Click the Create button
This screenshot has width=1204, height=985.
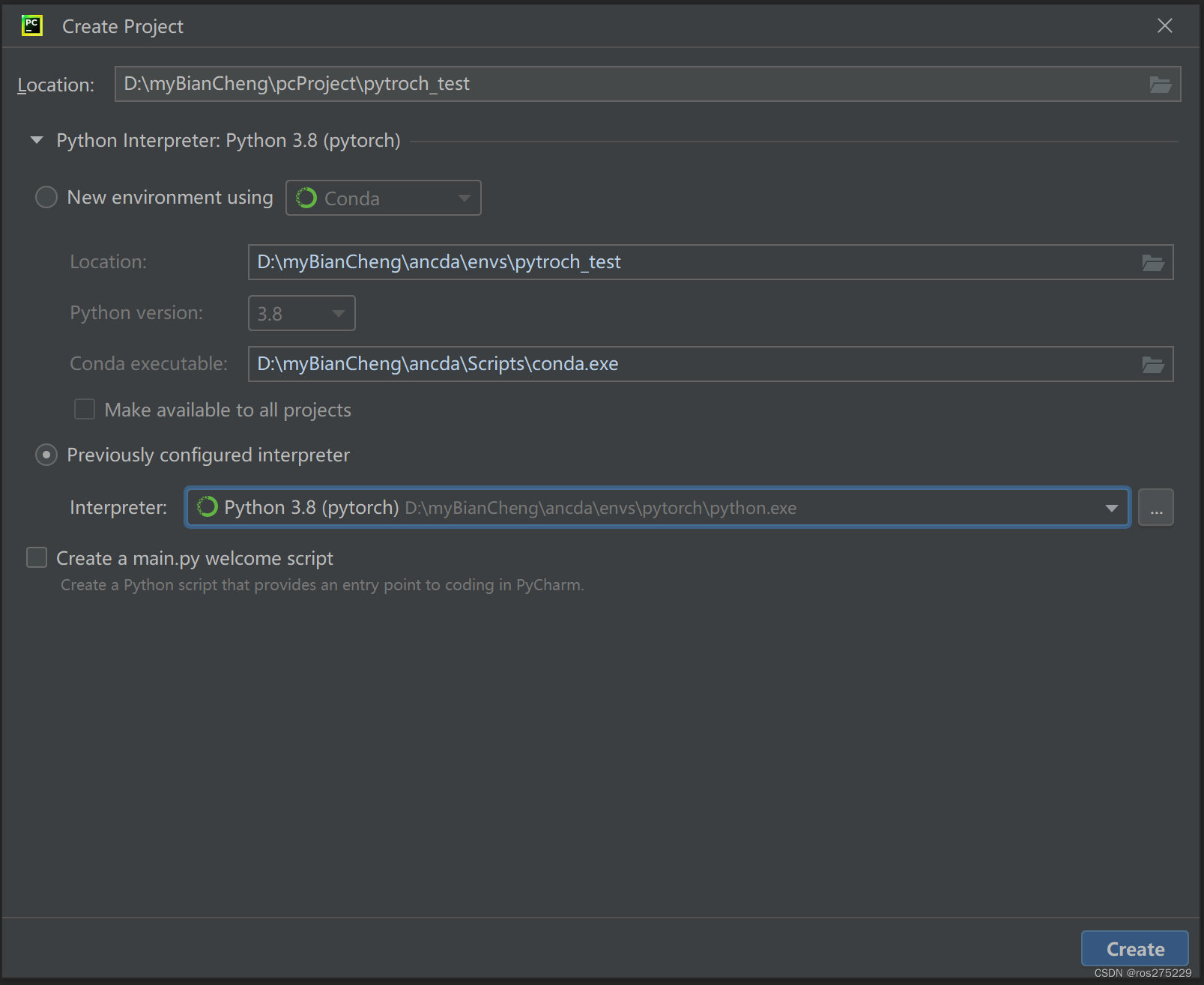click(x=1134, y=948)
